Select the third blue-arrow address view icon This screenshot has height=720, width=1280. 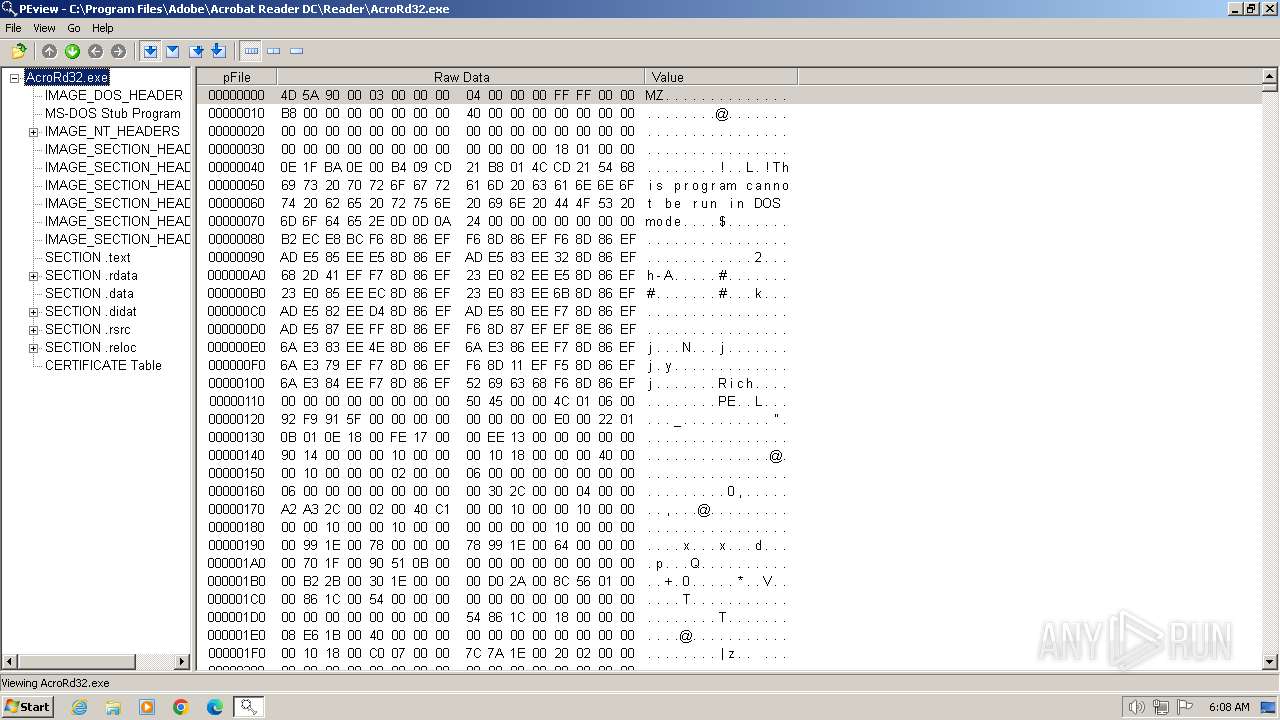196,51
